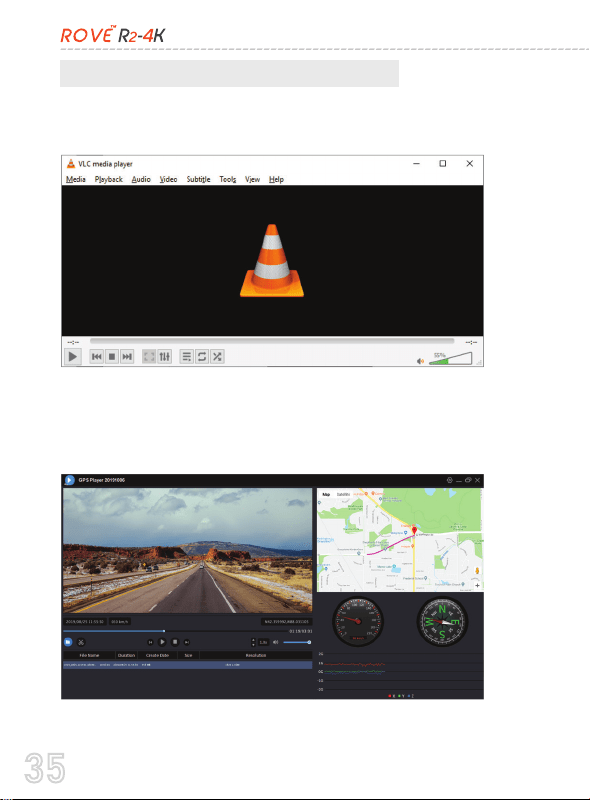Screen dimensions: 590x800
Task: Switch map to Map view tab
Action: click(326, 494)
